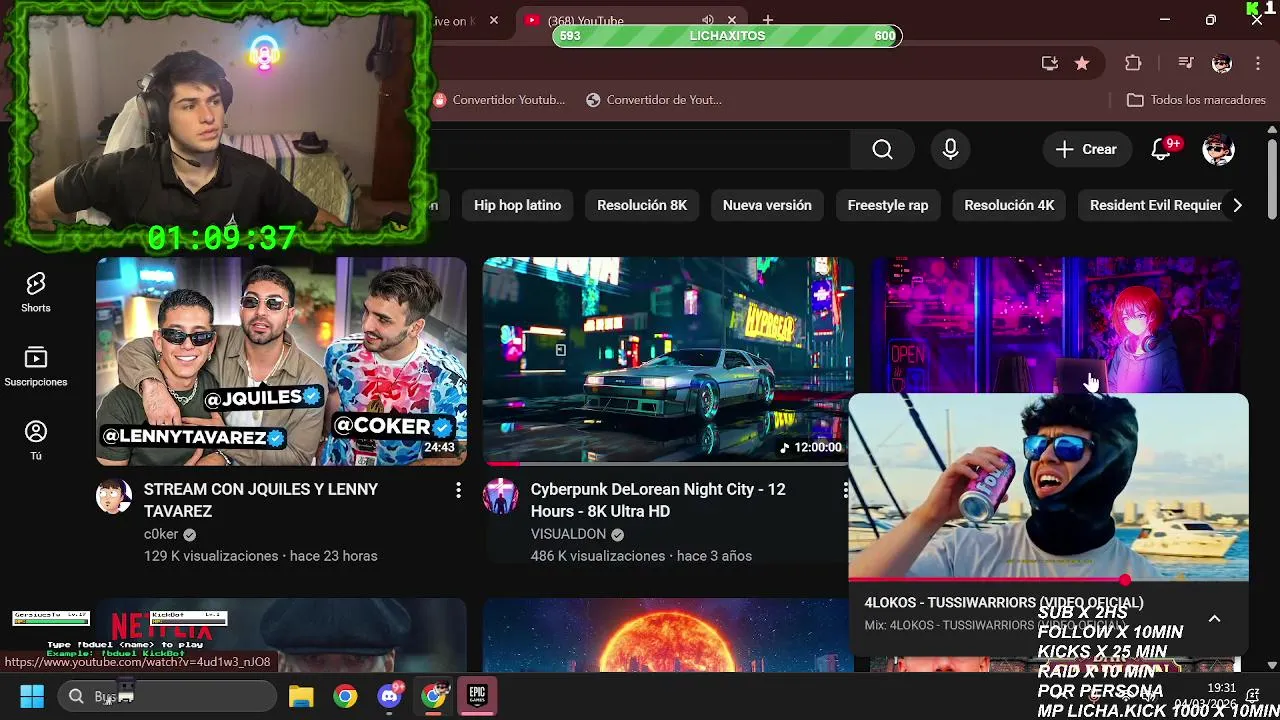Open the Tú sidebar section
Image resolution: width=1280 pixels, height=720 pixels.
(36, 441)
